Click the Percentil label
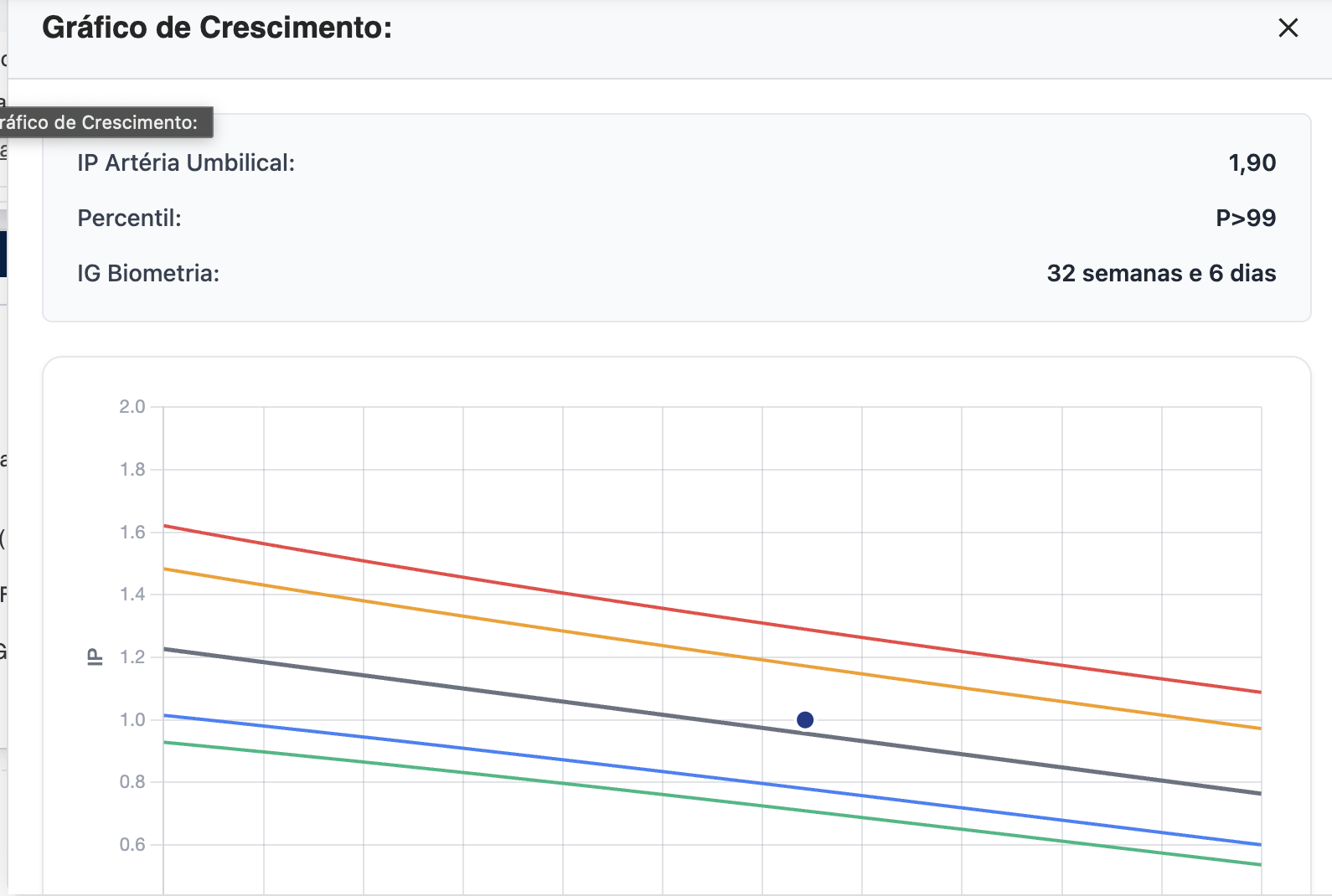This screenshot has height=896, width=1332. [129, 219]
